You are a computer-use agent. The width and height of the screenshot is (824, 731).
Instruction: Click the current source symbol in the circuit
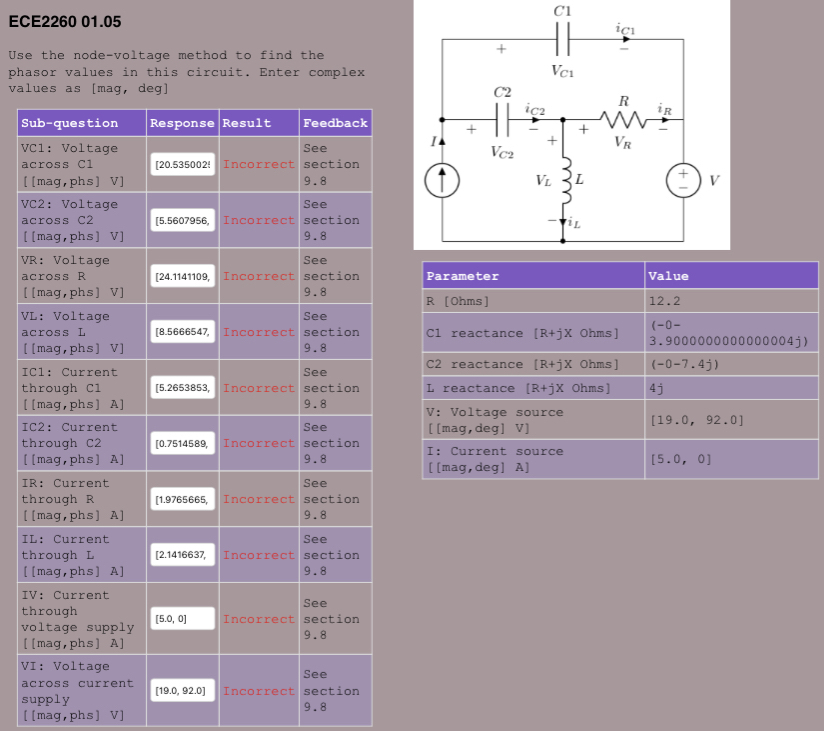point(442,180)
